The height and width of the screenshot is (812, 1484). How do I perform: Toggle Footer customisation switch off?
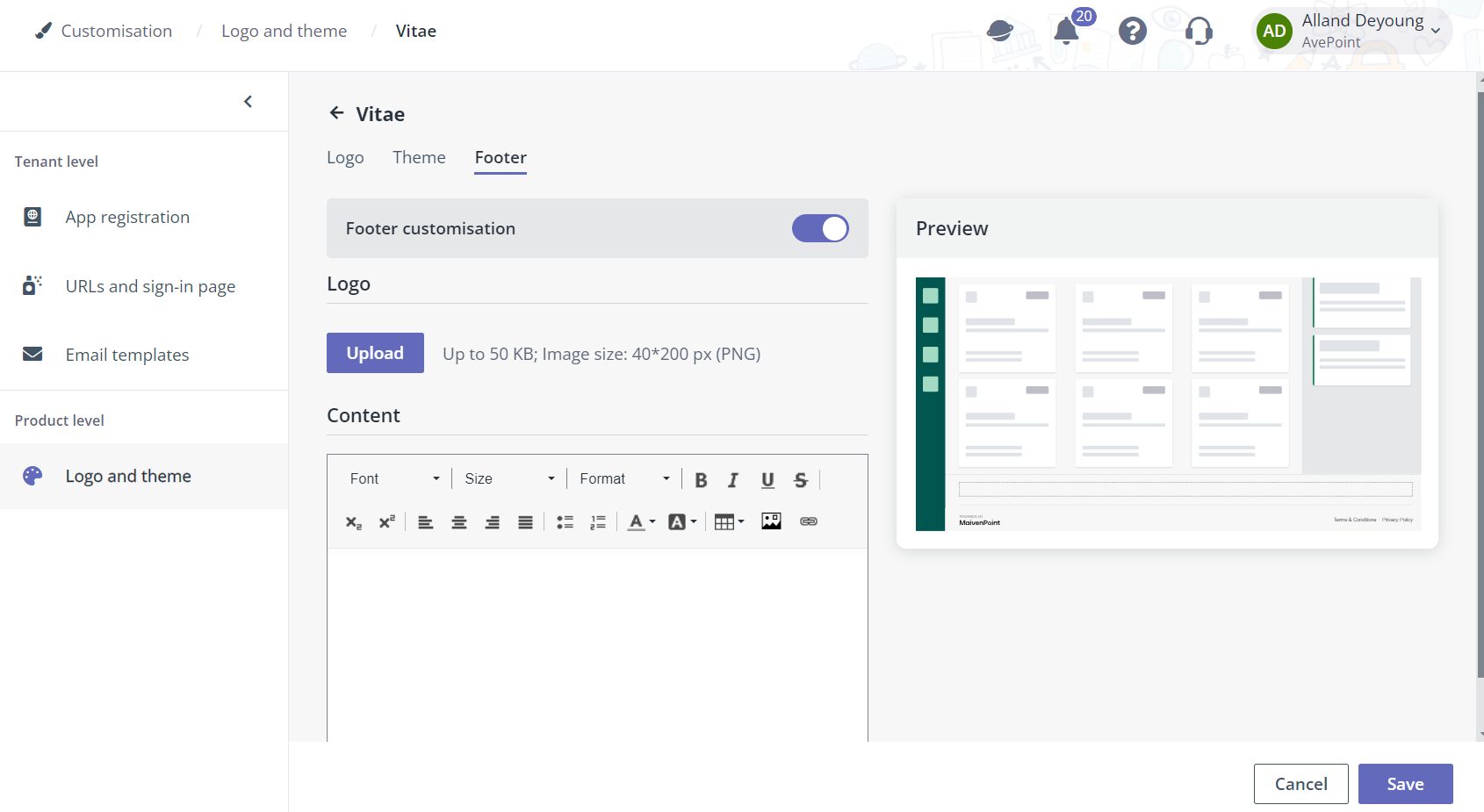point(820,228)
